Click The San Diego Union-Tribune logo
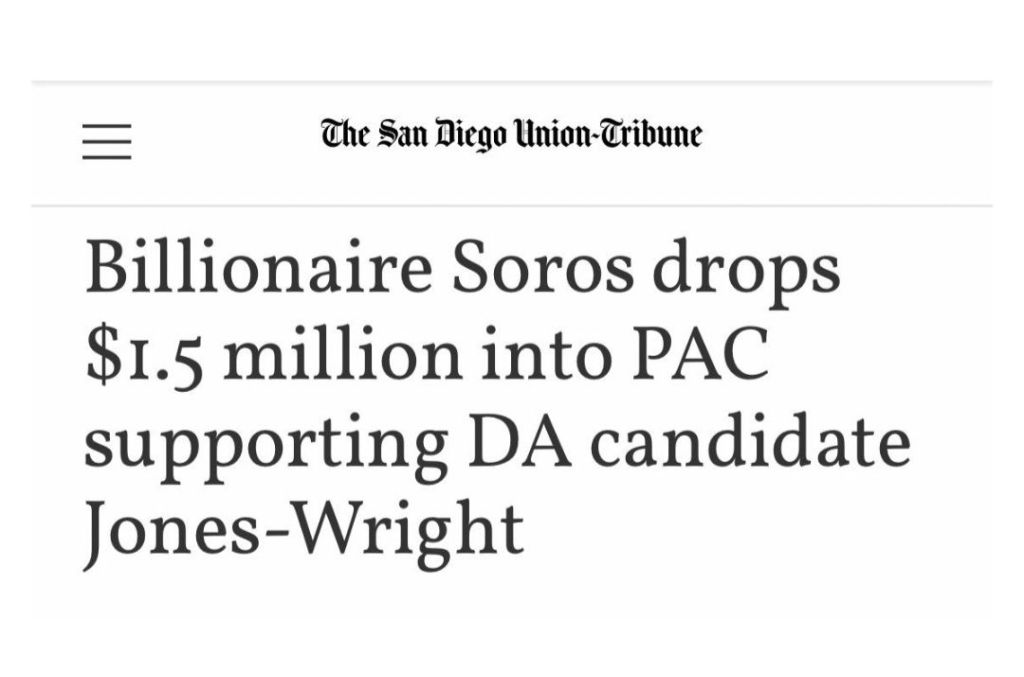The image size is (1024, 677). click(511, 134)
